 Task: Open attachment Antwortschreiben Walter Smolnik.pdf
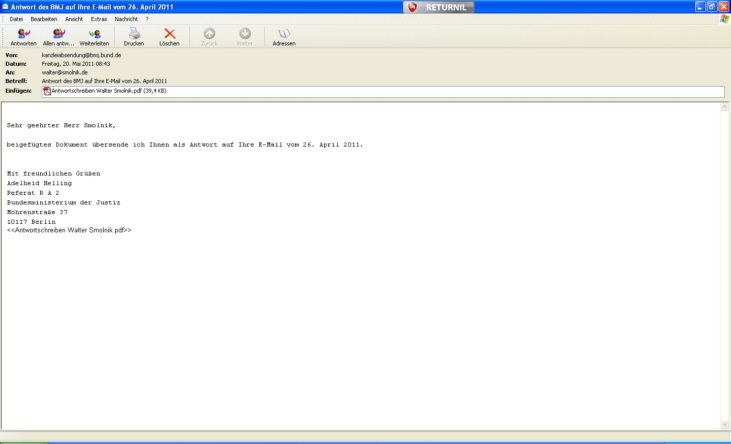[109, 91]
